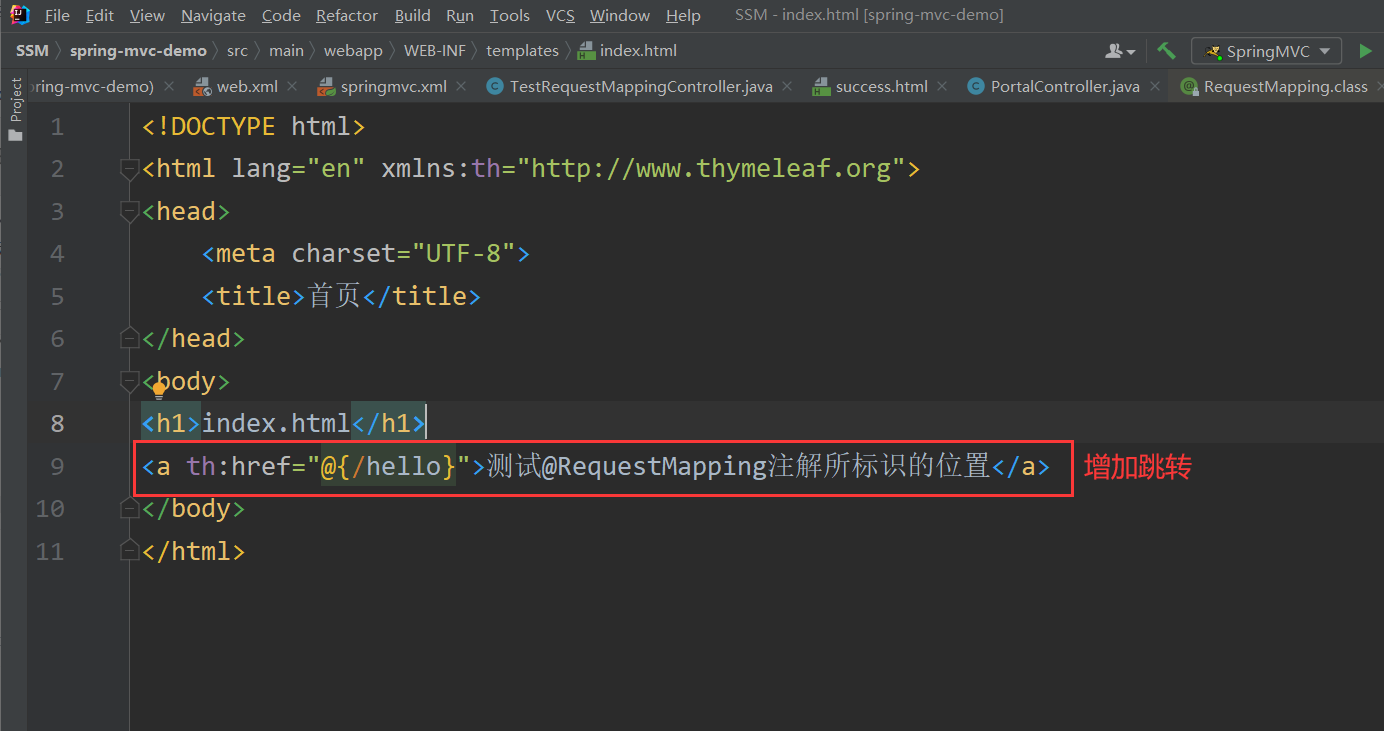Image resolution: width=1384 pixels, height=731 pixels.
Task: Click the IntelliJ IDEA logo icon
Action: pyautogui.click(x=19, y=15)
